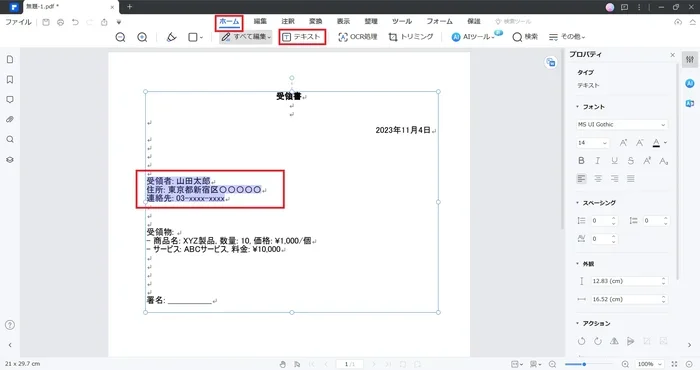
Task: Switch to the ホーム tab
Action: pyautogui.click(x=229, y=21)
